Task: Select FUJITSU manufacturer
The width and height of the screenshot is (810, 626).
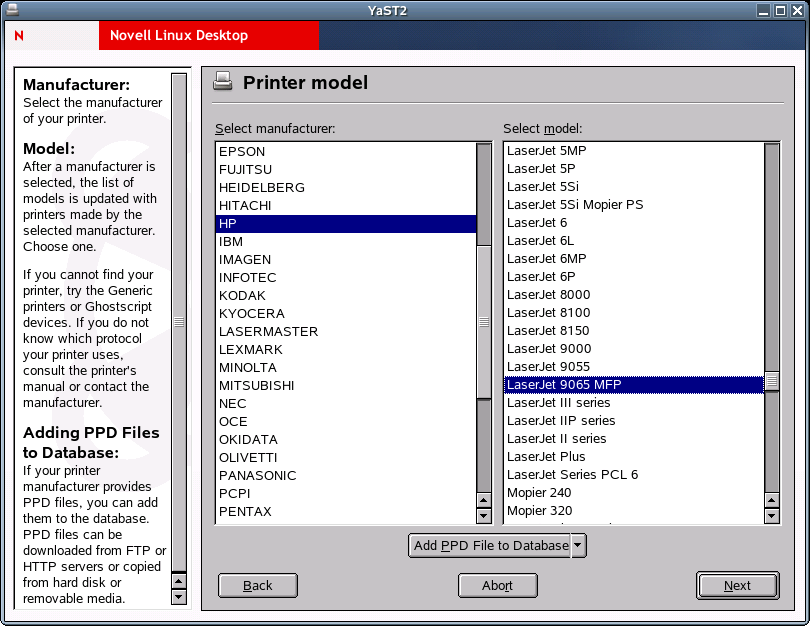Action: tap(346, 170)
